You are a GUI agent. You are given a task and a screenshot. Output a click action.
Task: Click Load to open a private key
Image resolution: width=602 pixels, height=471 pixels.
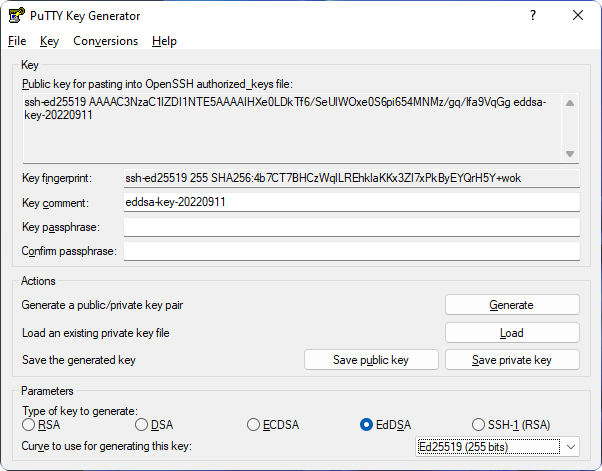tap(512, 333)
